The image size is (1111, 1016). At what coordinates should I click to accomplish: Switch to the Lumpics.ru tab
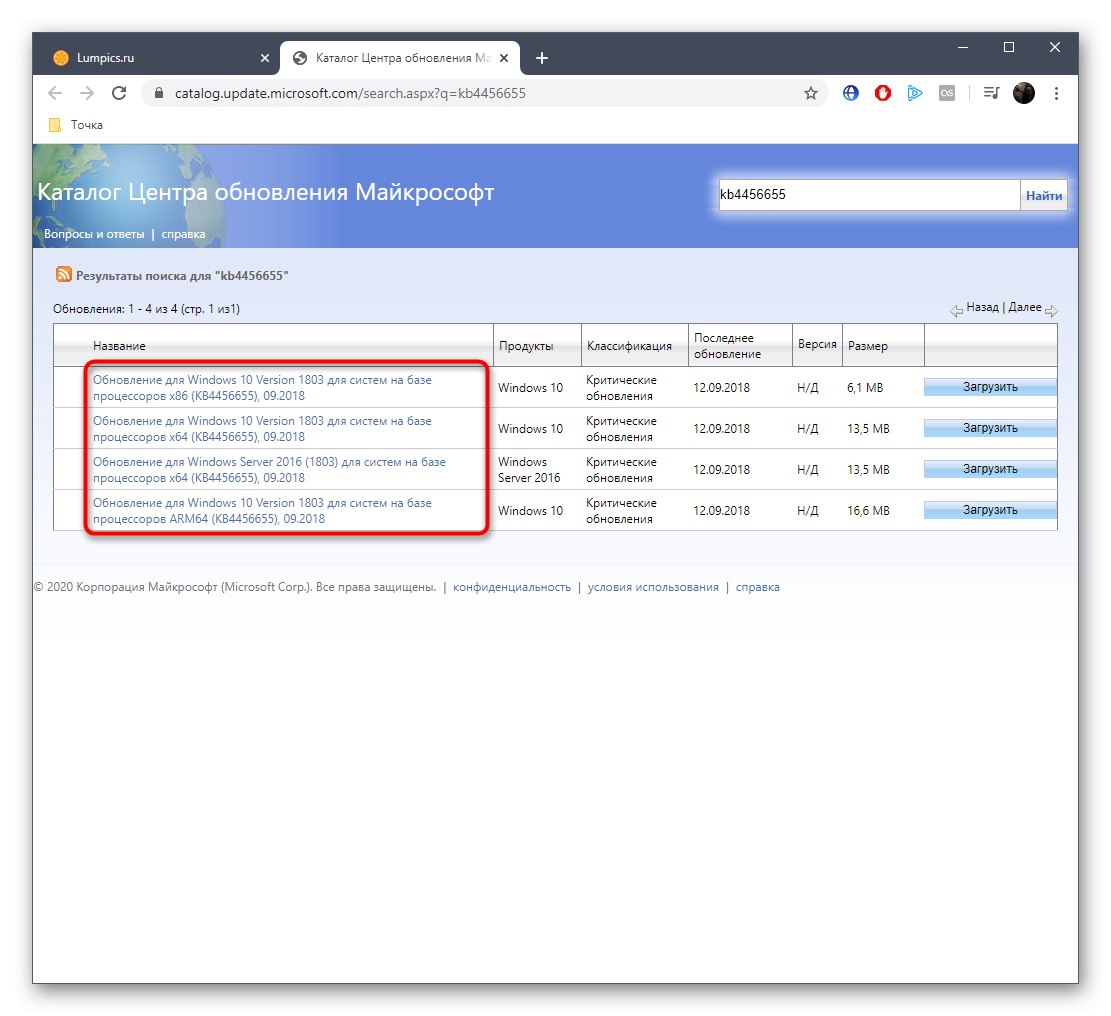(x=156, y=58)
